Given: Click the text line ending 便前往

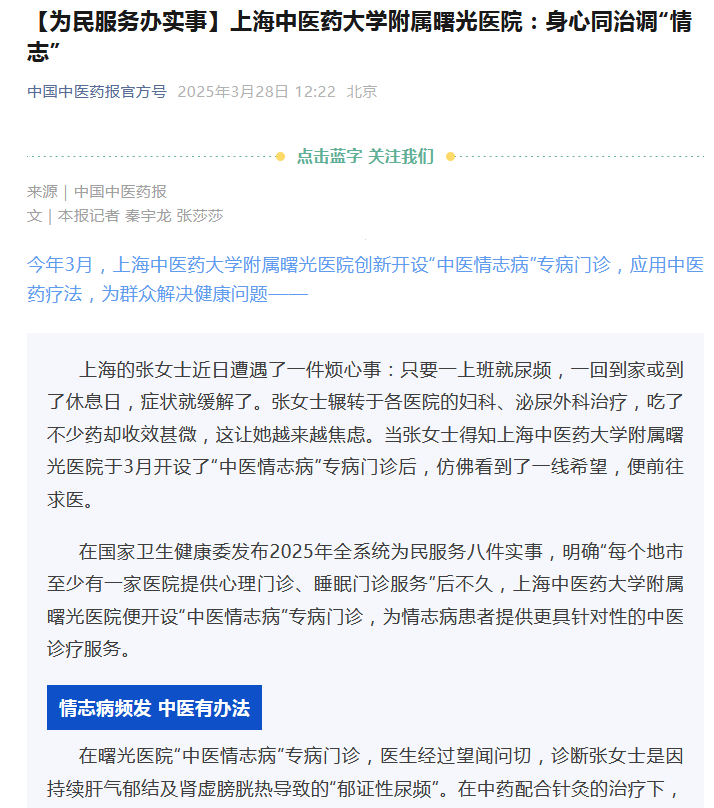Looking at the screenshot, I should pyautogui.click(x=365, y=467).
